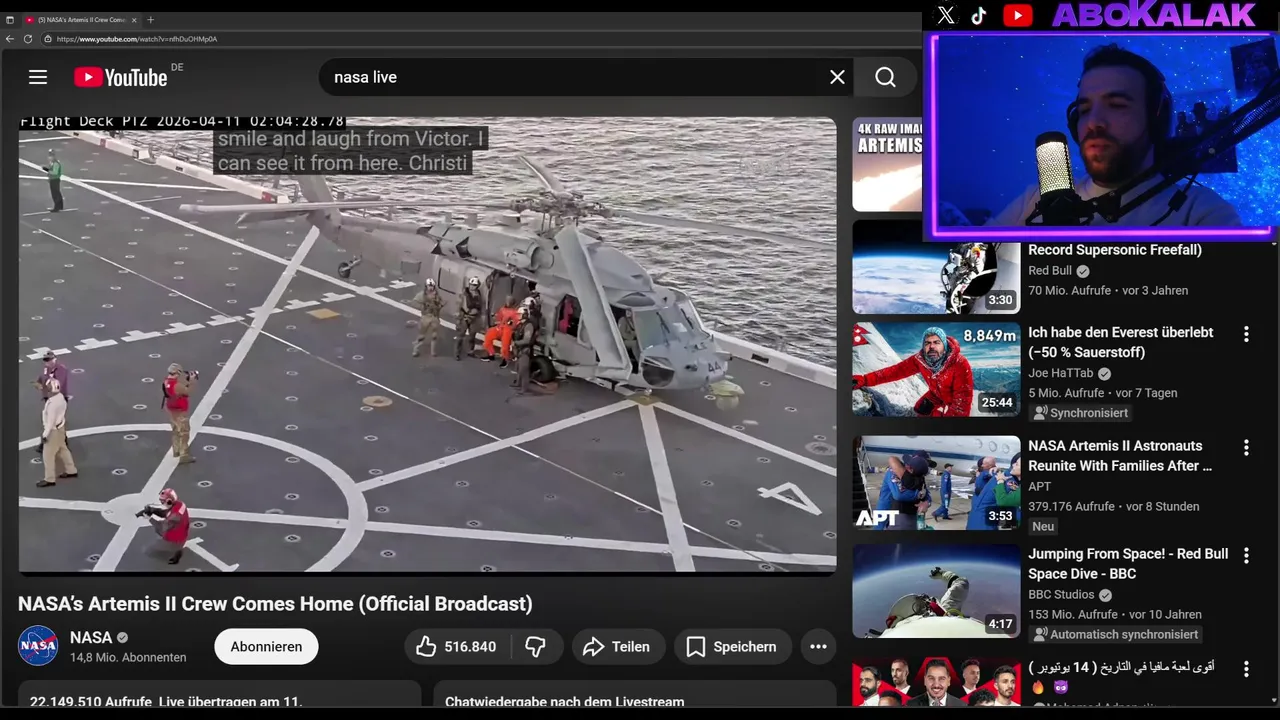Go to the YouTube home logo

click(120, 77)
